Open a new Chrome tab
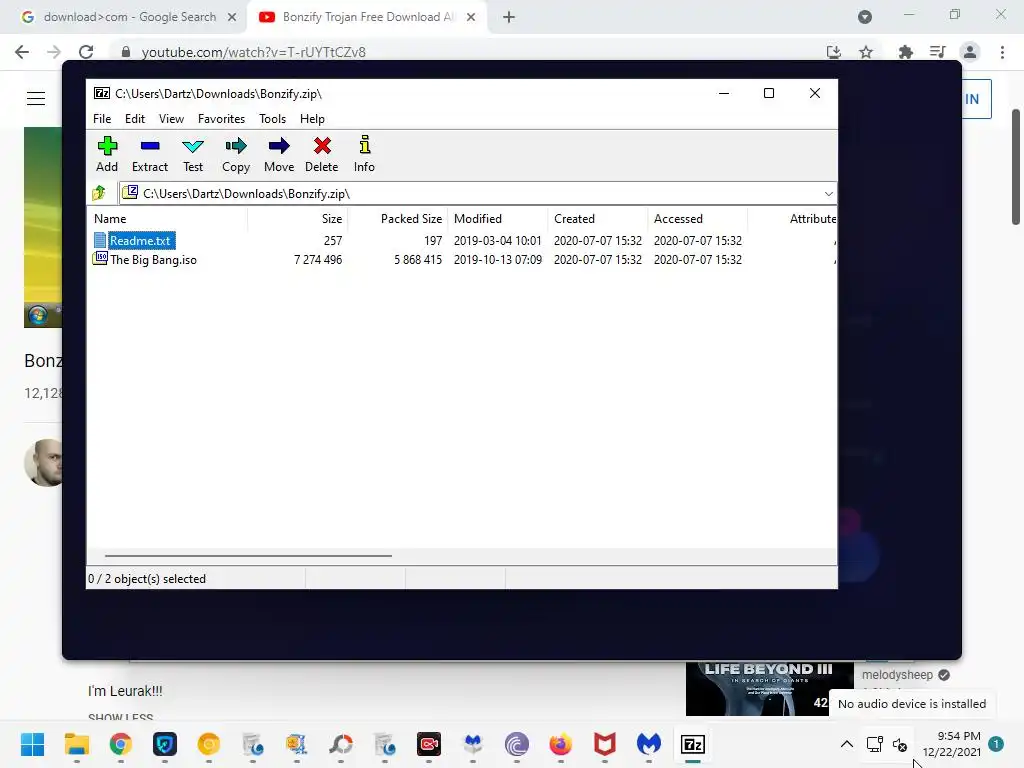The height and width of the screenshot is (768, 1024). point(509,17)
